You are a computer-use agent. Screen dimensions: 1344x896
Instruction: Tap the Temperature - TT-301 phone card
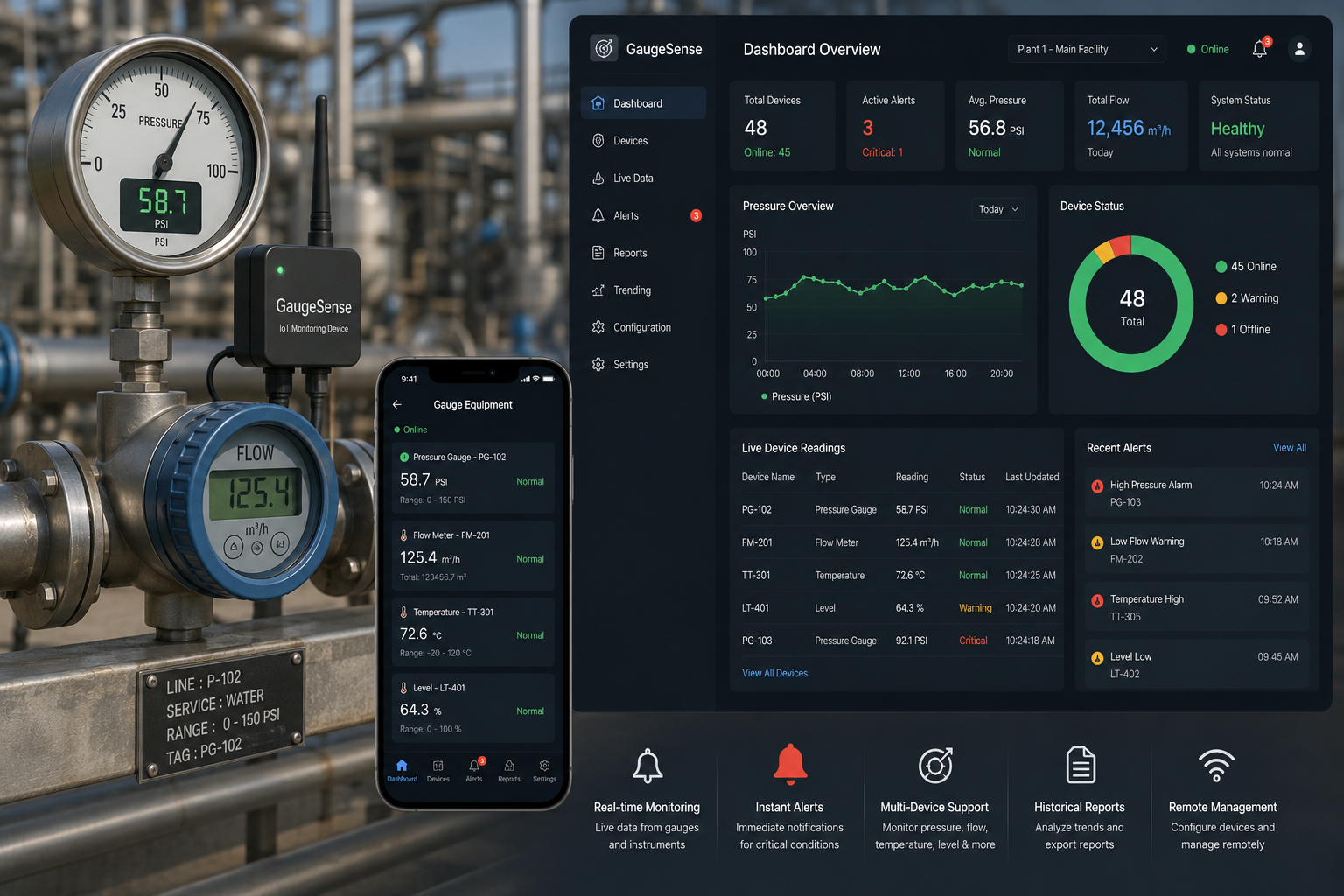tap(473, 632)
